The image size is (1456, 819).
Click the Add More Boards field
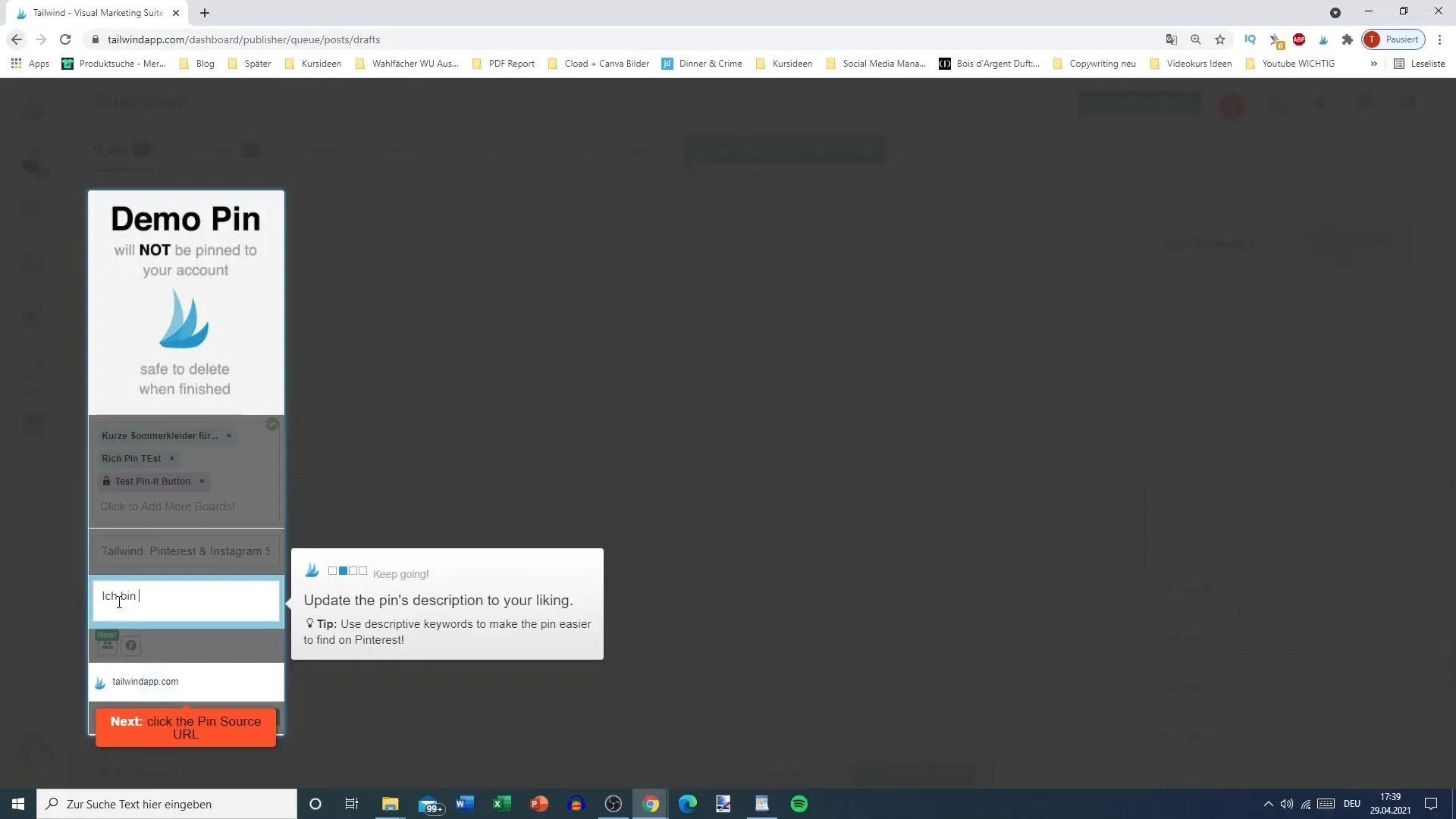(x=168, y=507)
